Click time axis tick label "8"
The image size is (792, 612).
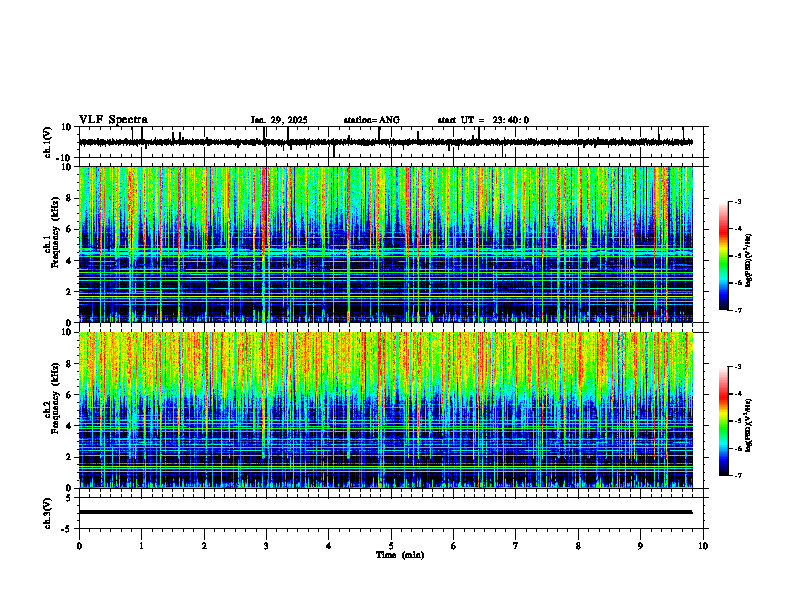tap(578, 546)
